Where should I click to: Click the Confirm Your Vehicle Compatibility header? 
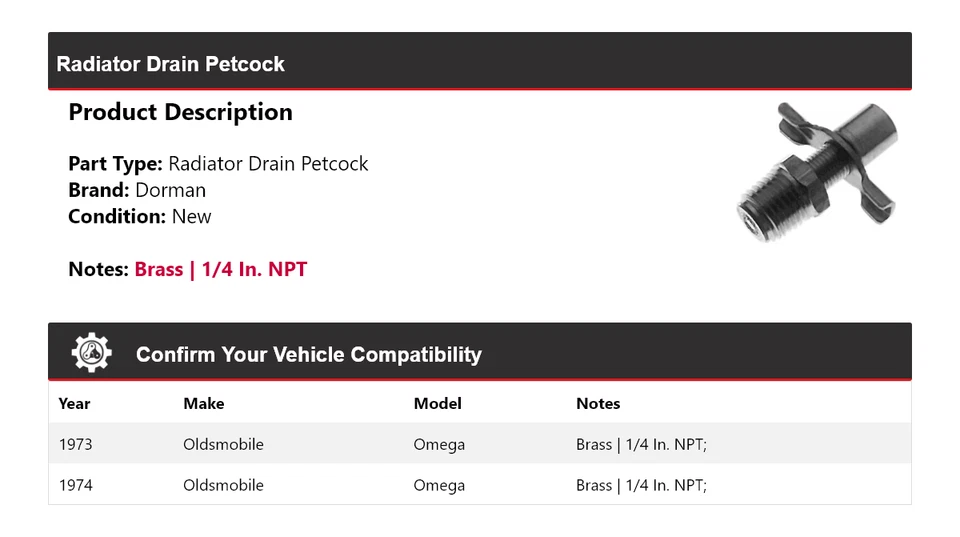308,355
